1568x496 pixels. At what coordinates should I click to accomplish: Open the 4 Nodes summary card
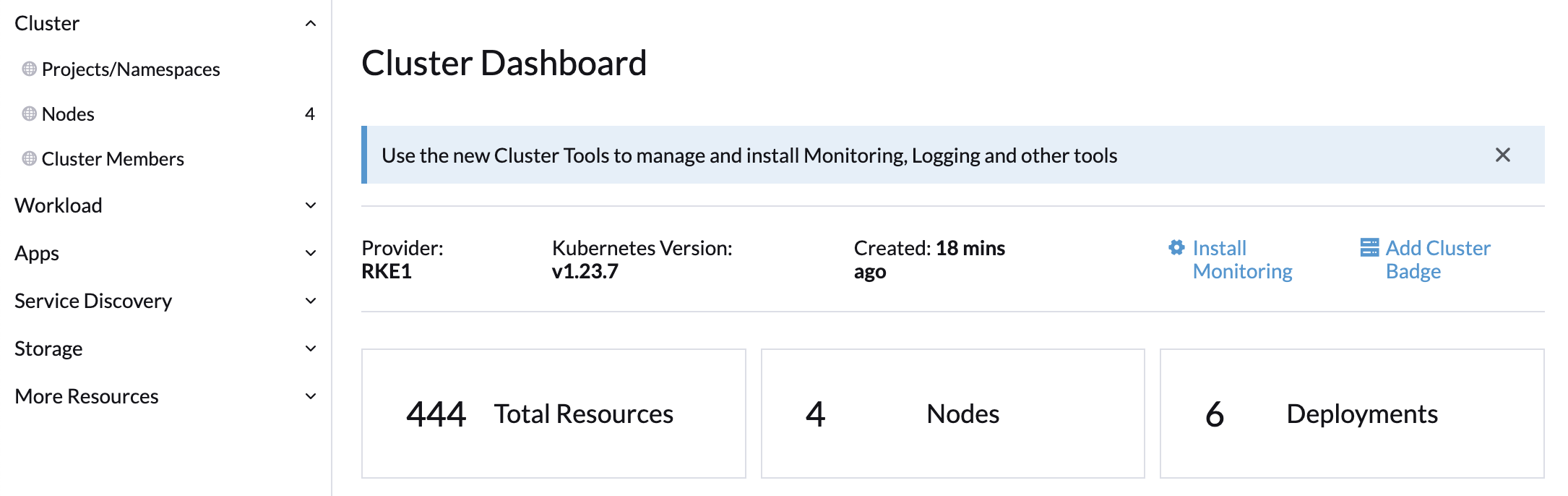click(x=952, y=414)
